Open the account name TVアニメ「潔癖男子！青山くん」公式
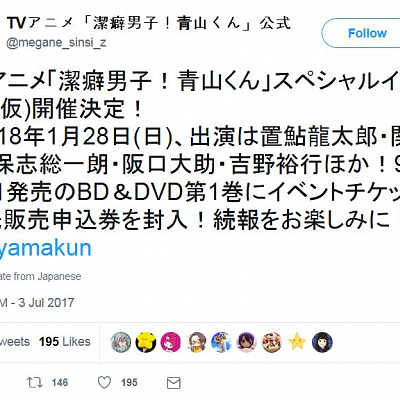400x400 pixels. click(x=149, y=23)
